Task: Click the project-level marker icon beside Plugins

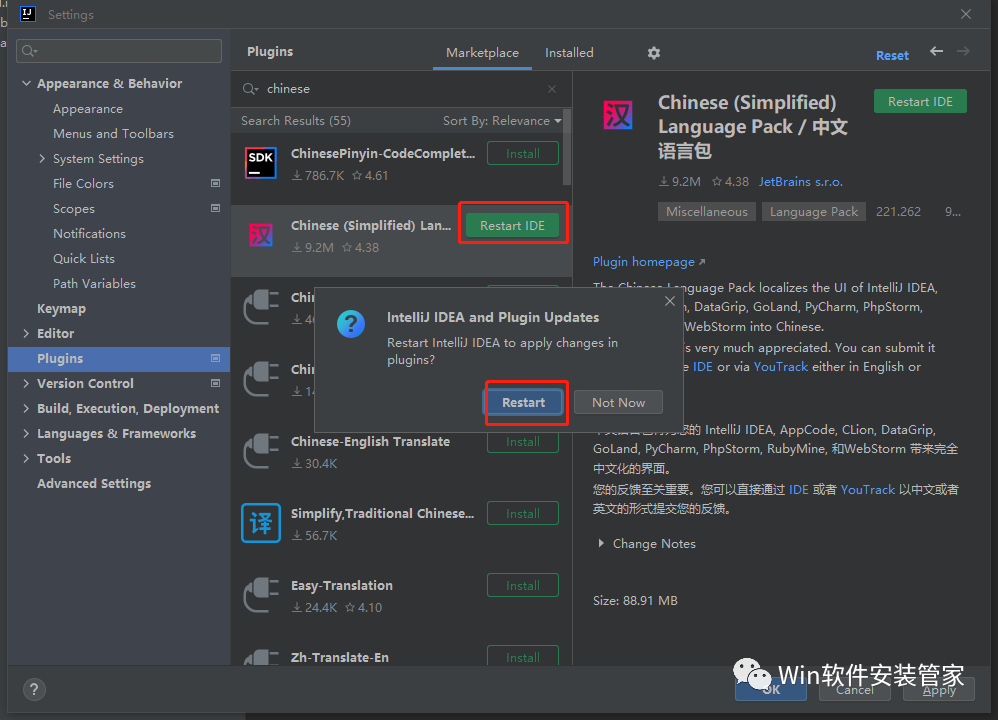Action: [x=215, y=358]
